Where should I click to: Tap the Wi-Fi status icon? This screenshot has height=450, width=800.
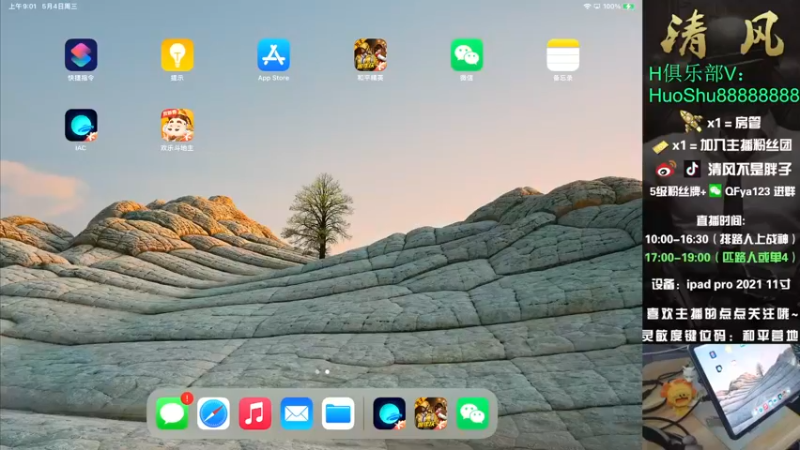point(587,6)
